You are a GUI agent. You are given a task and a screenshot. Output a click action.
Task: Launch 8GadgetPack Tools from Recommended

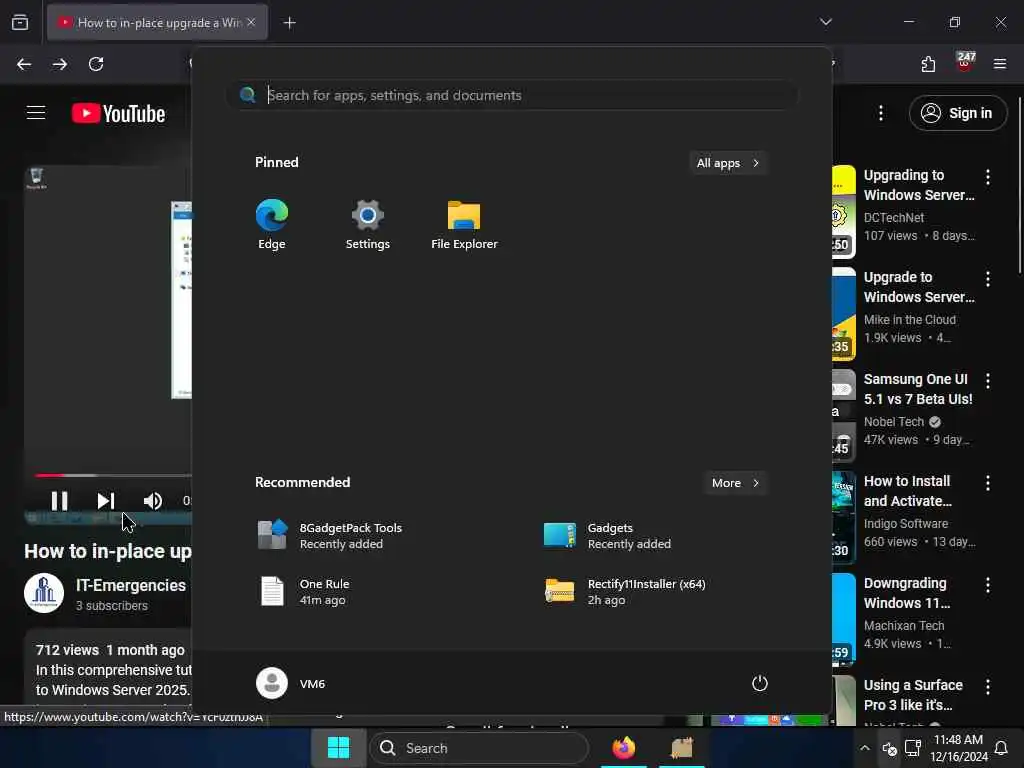tap(330, 535)
